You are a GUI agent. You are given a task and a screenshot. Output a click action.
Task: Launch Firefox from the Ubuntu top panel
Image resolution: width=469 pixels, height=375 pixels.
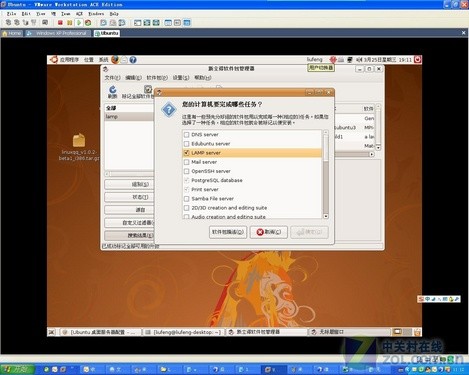click(x=115, y=60)
